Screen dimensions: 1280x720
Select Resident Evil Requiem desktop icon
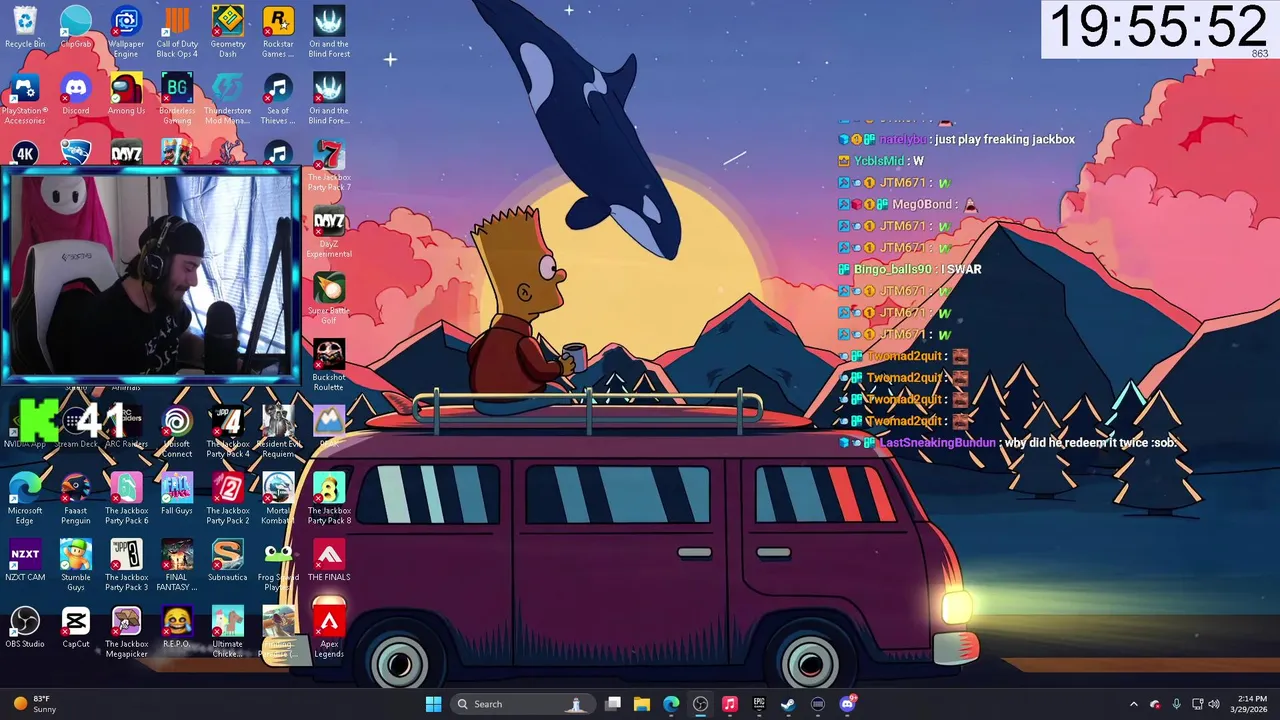(278, 433)
